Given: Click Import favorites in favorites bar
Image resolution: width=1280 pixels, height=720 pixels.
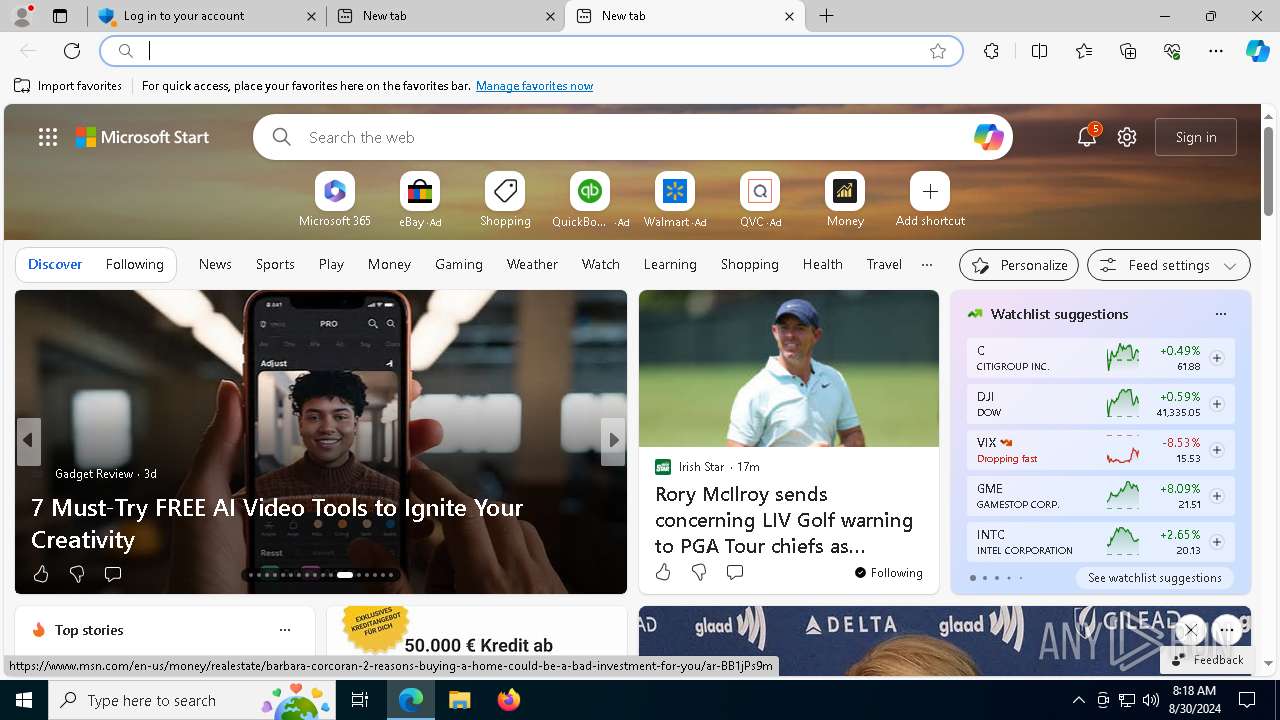Looking at the screenshot, I should tap(68, 86).
